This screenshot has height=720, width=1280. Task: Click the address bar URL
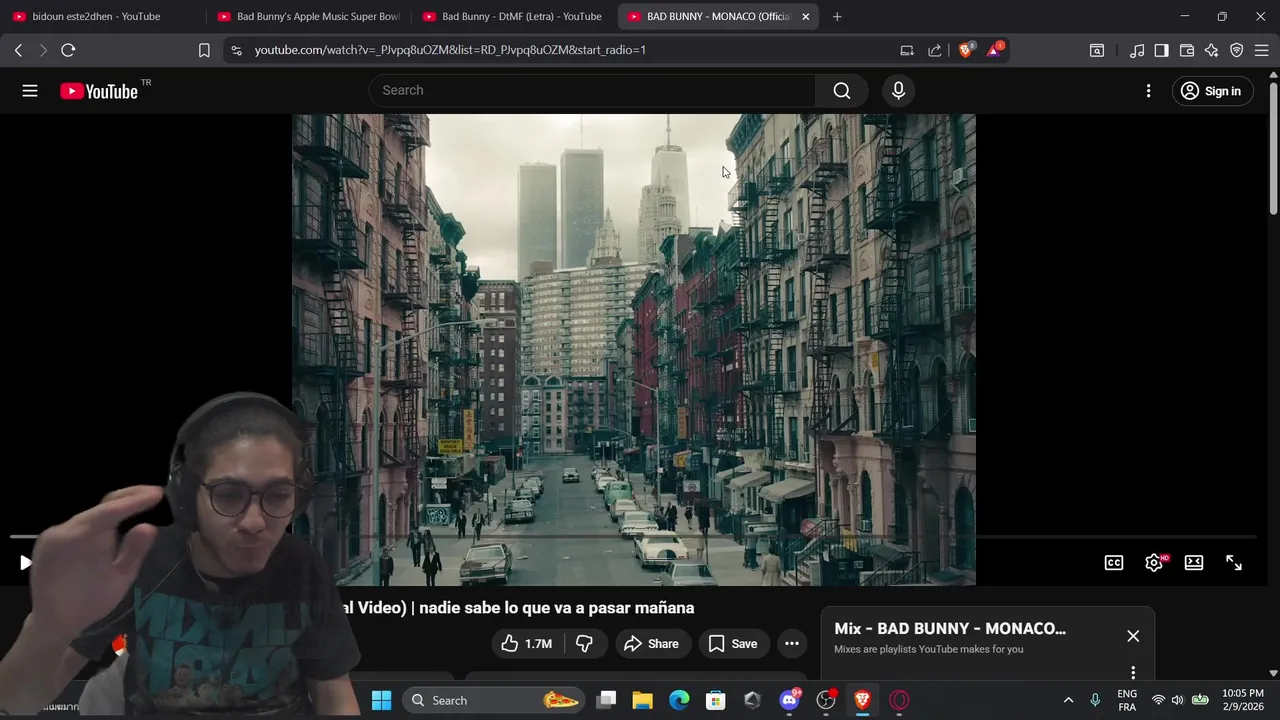450,50
